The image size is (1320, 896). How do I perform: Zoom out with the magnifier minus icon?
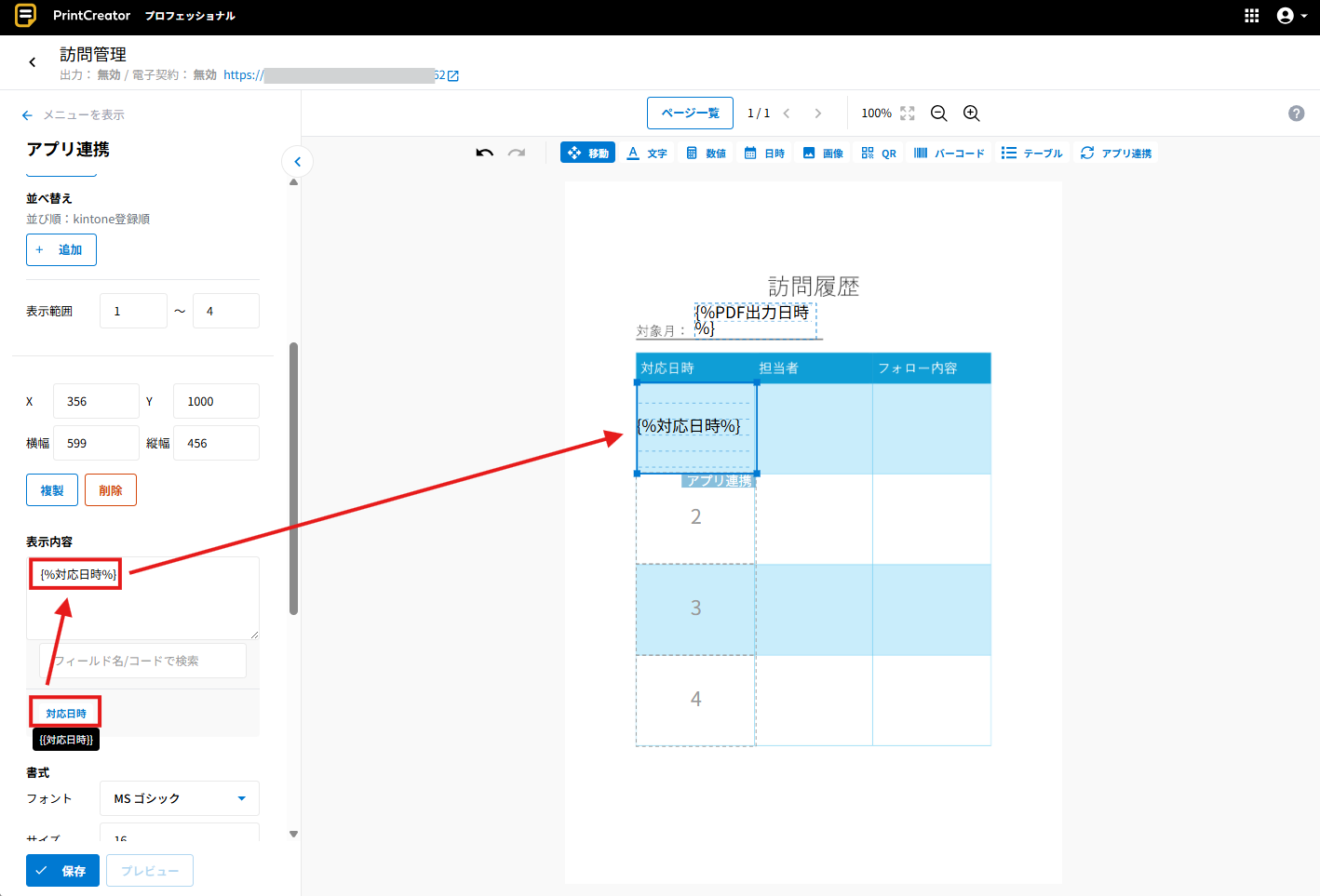coord(939,114)
